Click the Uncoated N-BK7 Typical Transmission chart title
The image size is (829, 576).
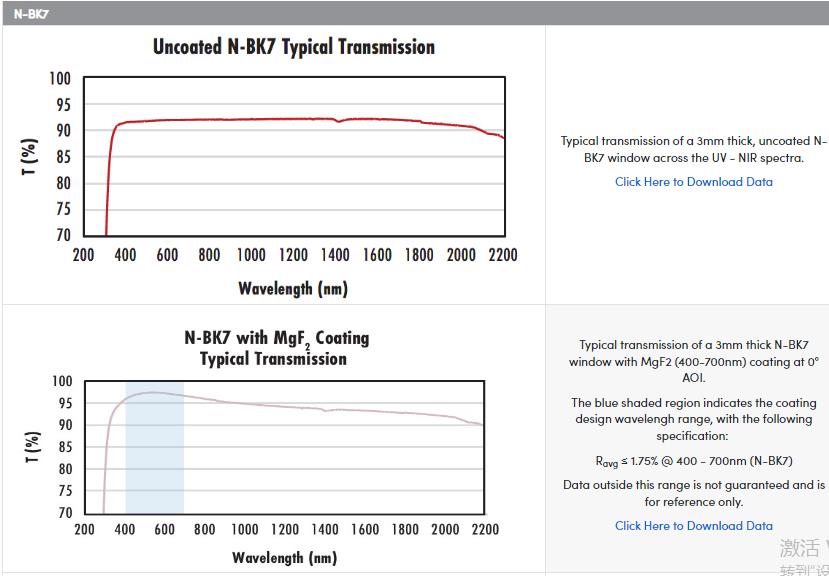point(293,47)
